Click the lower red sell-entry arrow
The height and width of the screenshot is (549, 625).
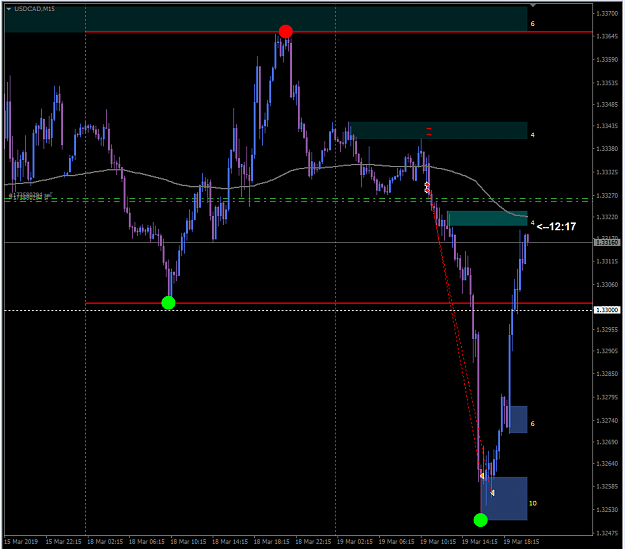click(x=428, y=191)
